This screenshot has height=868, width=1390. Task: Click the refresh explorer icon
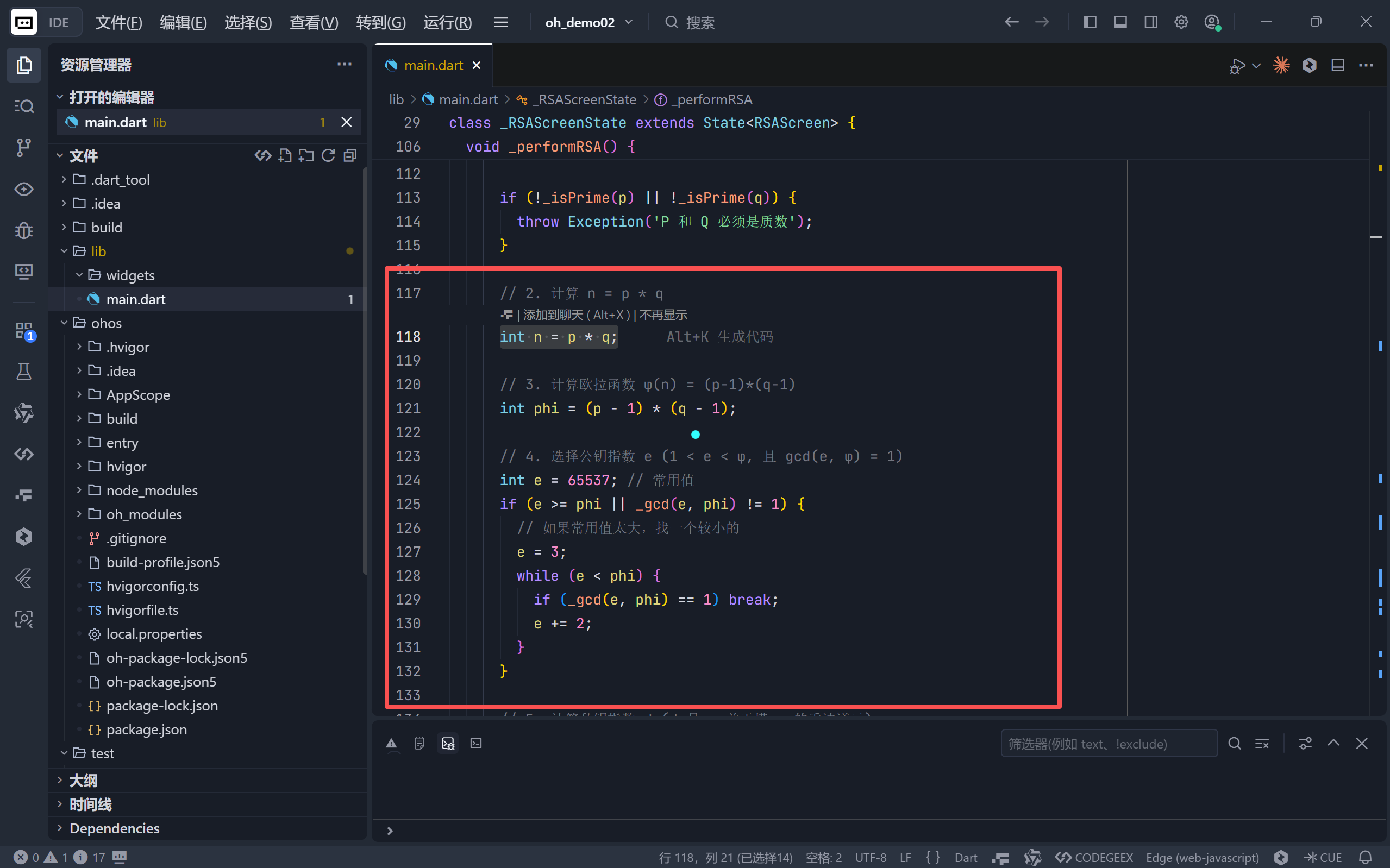(328, 155)
